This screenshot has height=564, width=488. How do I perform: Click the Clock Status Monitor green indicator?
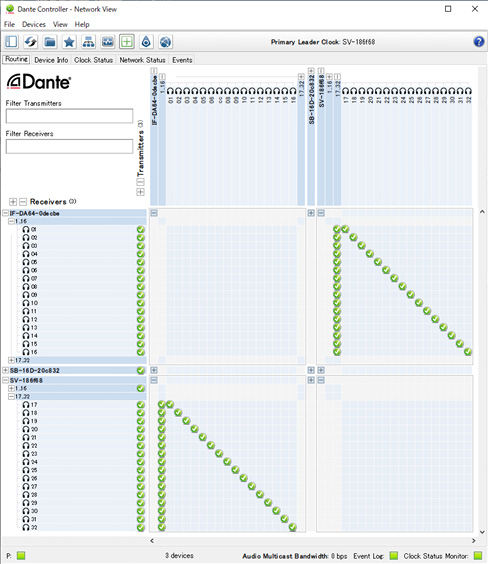(478, 555)
